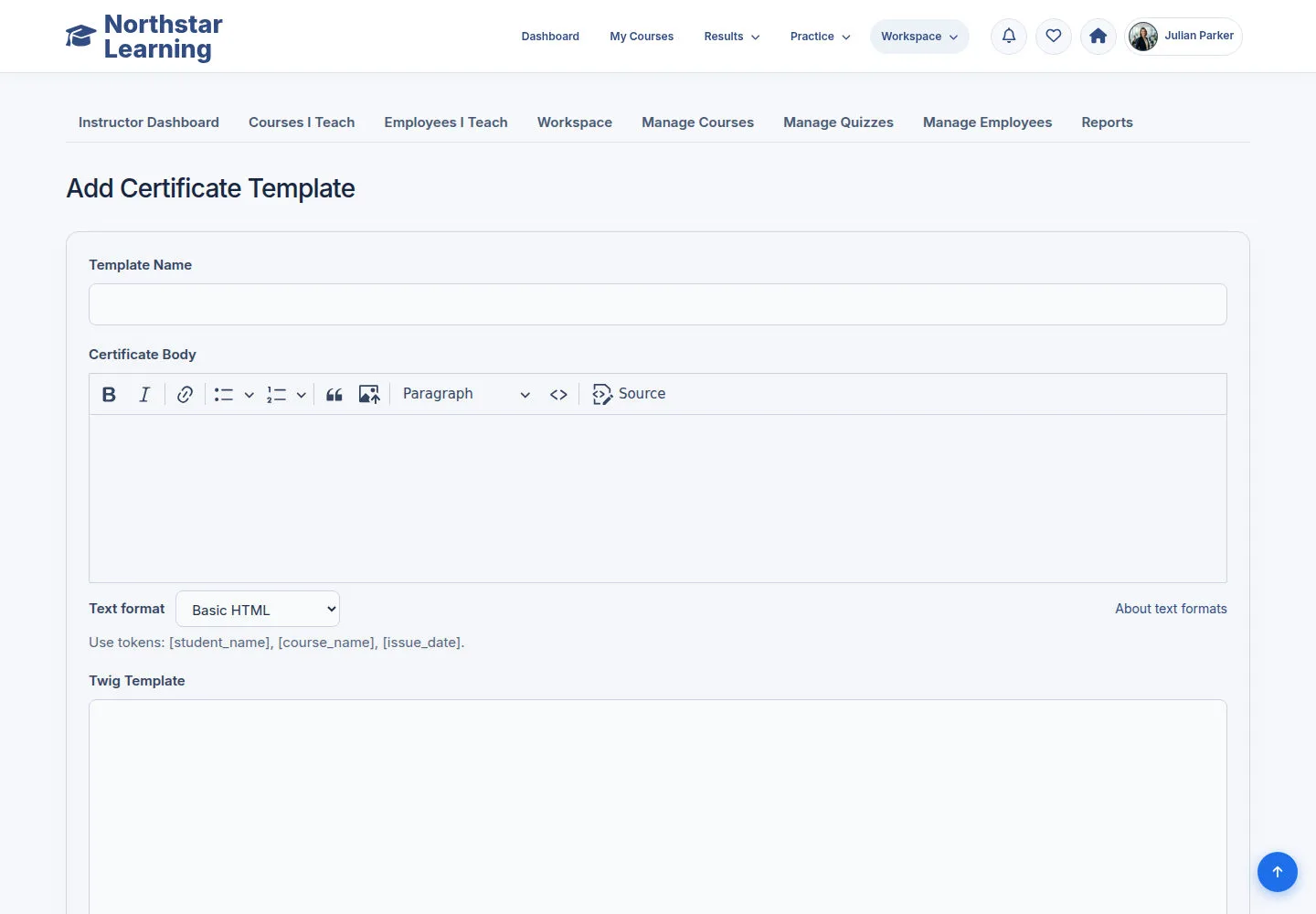Click the bulleted list icon
This screenshot has height=914, width=1316.
[x=224, y=394]
